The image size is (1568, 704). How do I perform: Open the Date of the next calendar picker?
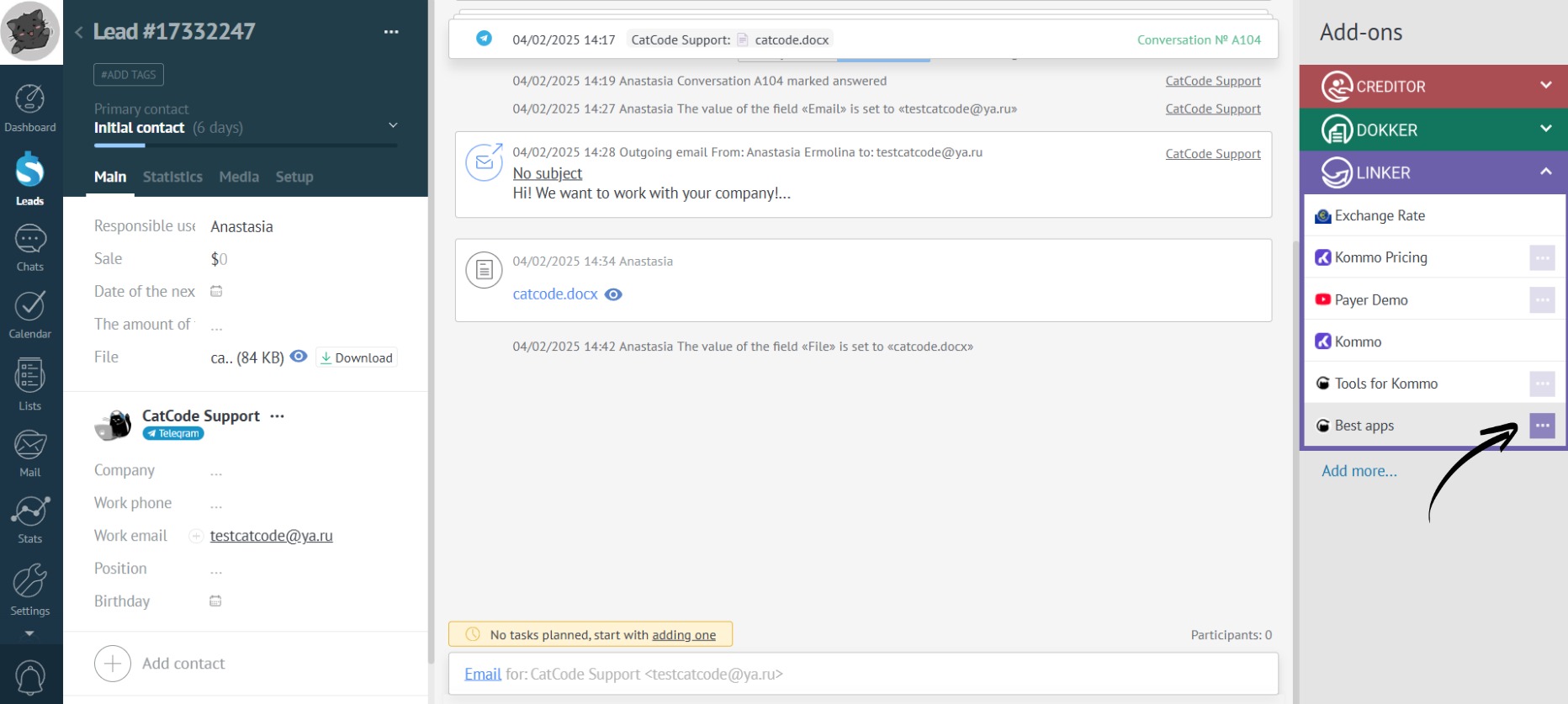(x=216, y=292)
